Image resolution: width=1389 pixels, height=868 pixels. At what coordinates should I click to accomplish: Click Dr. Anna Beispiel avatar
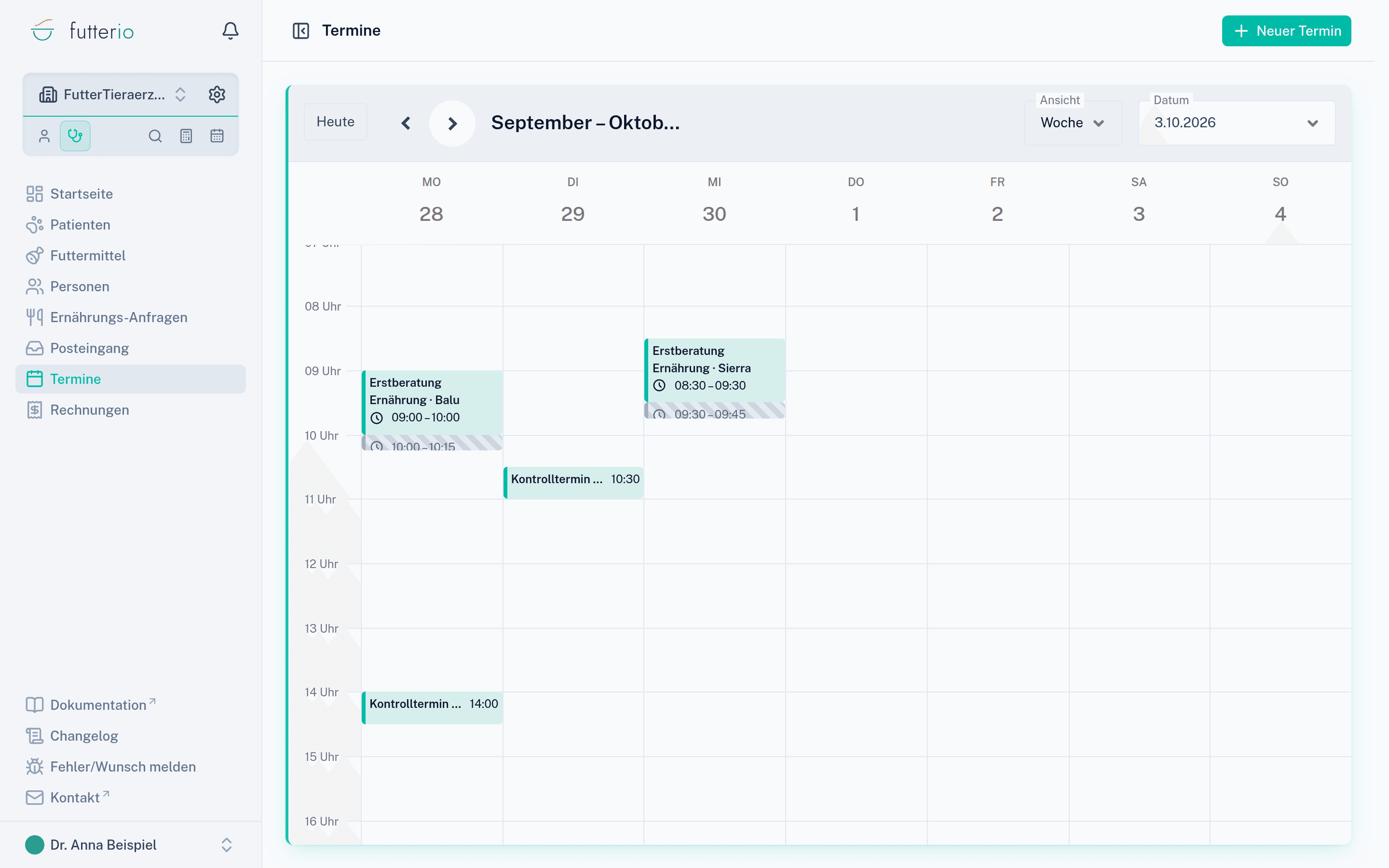click(x=34, y=845)
